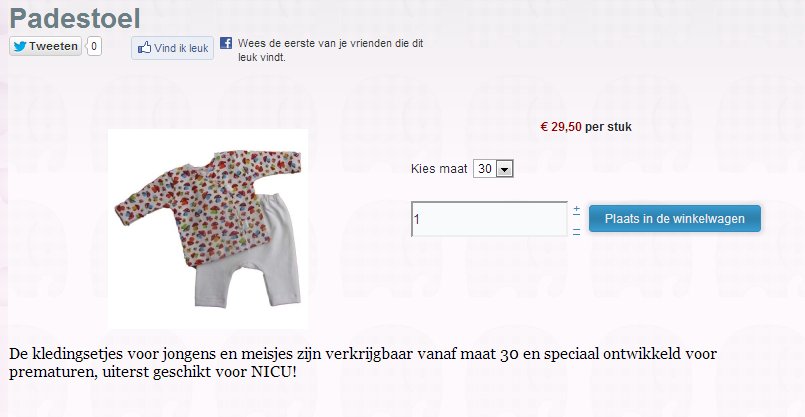The width and height of the screenshot is (805, 417).
Task: Click the Padestoel product title
Action: 75,18
